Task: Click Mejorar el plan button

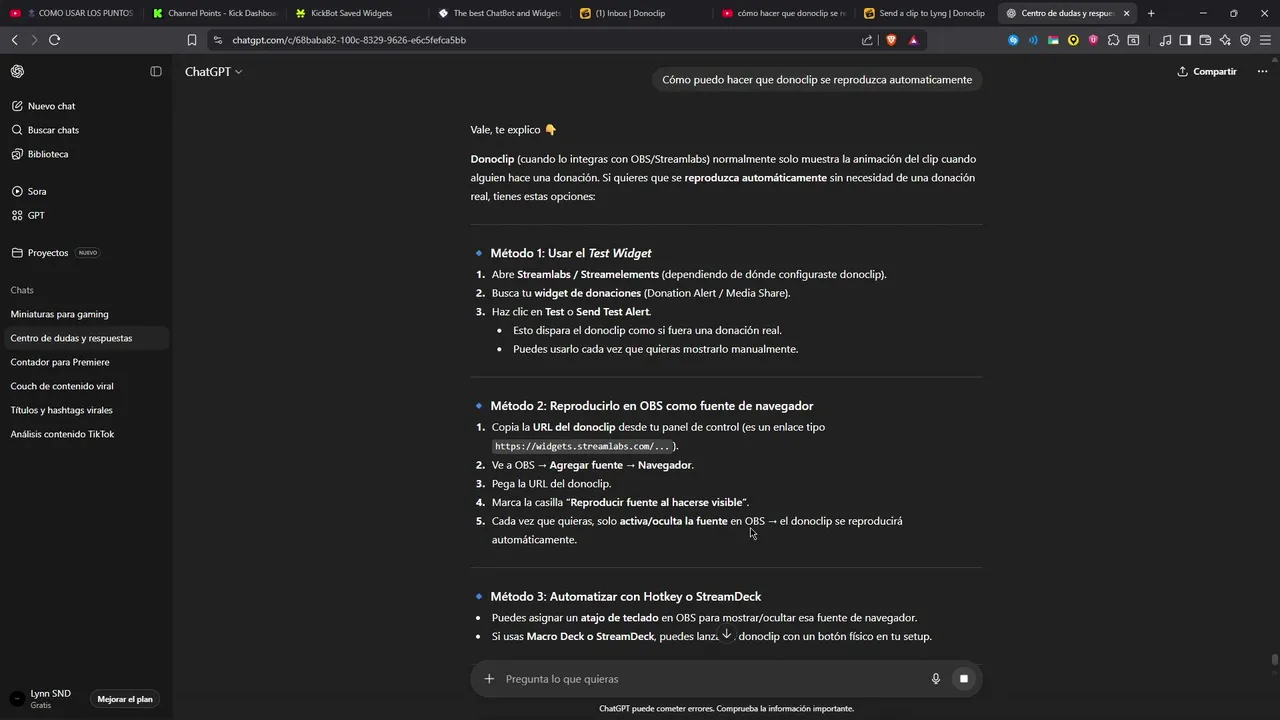Action: point(125,699)
